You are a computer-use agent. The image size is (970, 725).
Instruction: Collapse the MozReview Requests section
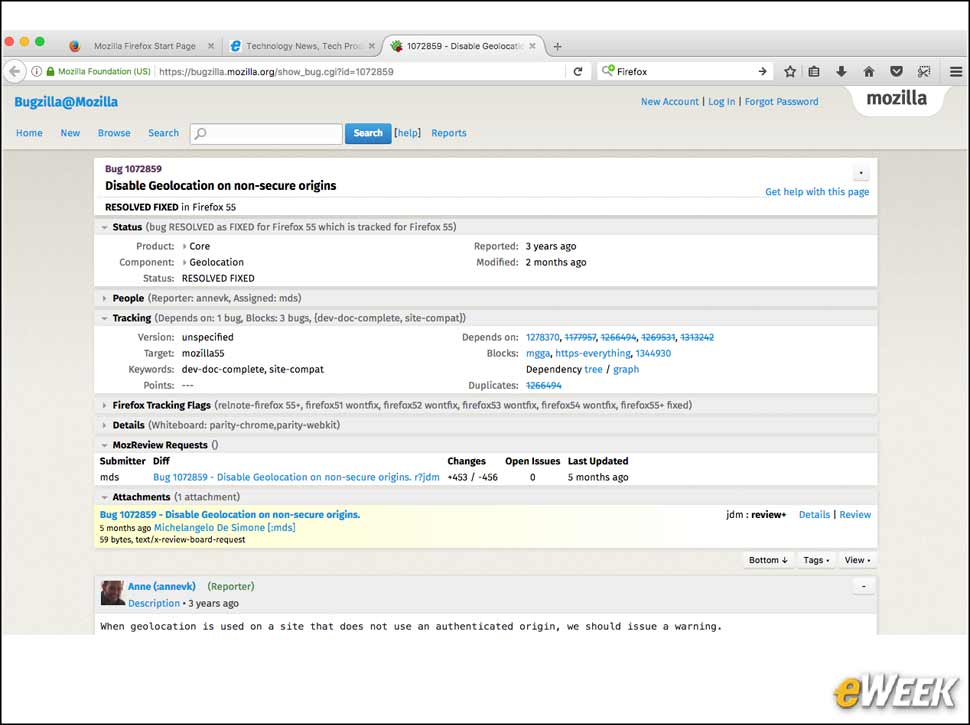point(105,445)
